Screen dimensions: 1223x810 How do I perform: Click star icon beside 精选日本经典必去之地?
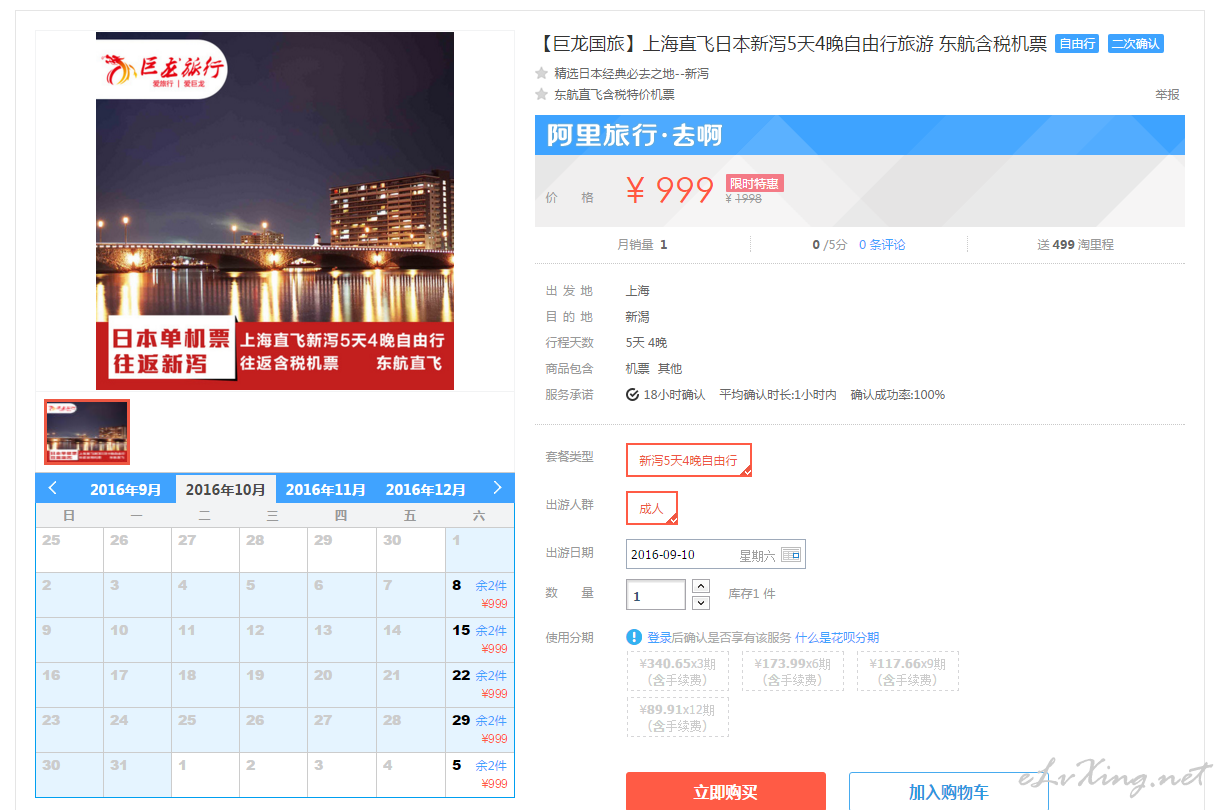tap(542, 73)
